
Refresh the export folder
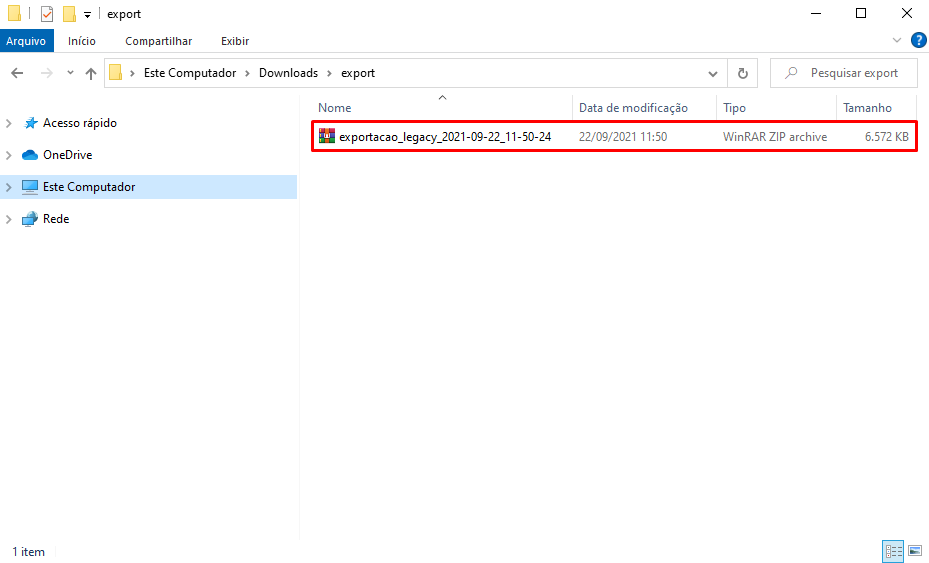742,73
